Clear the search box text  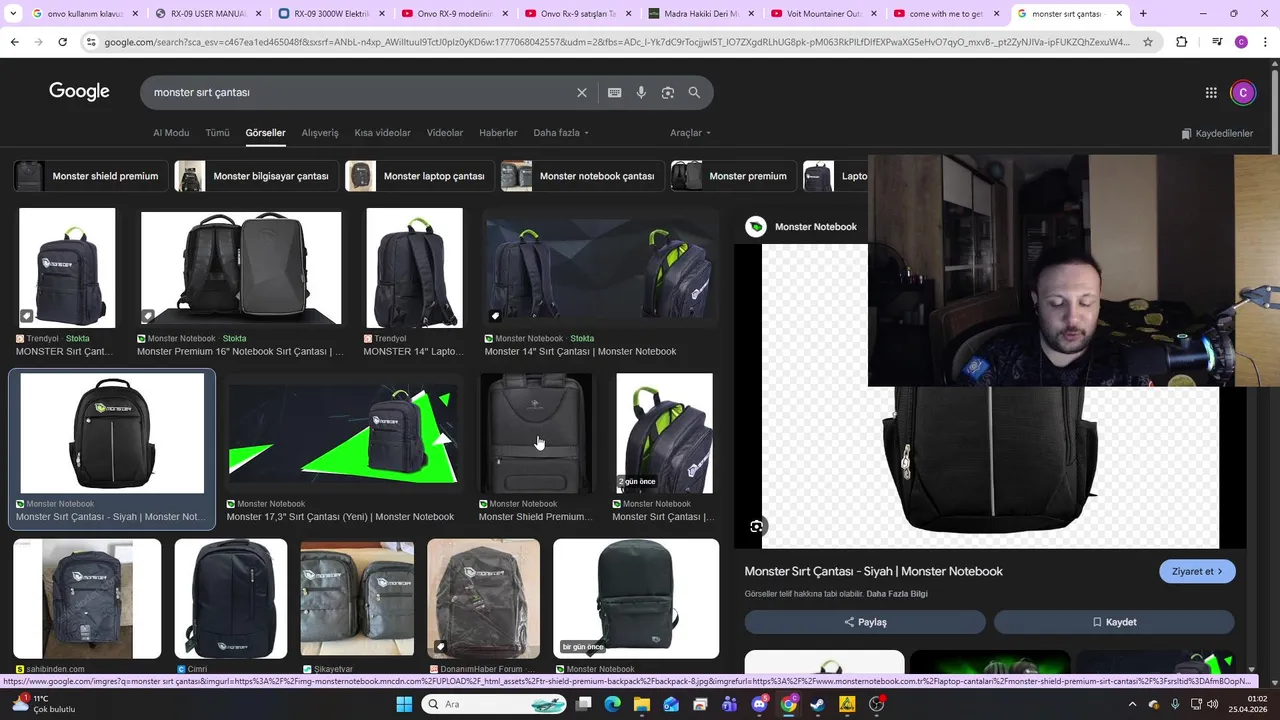(x=582, y=92)
